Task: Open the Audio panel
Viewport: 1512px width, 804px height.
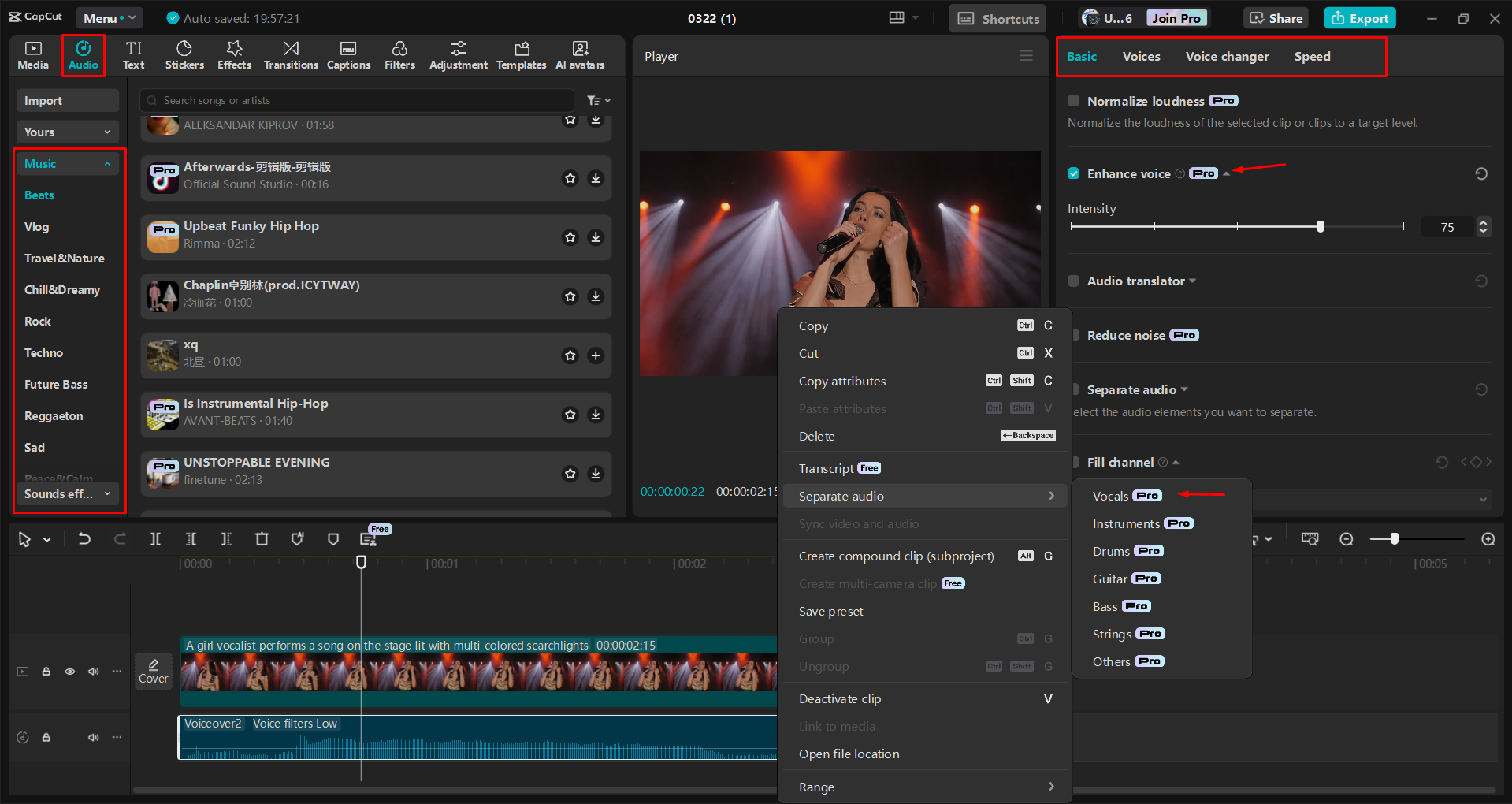Action: [x=83, y=55]
